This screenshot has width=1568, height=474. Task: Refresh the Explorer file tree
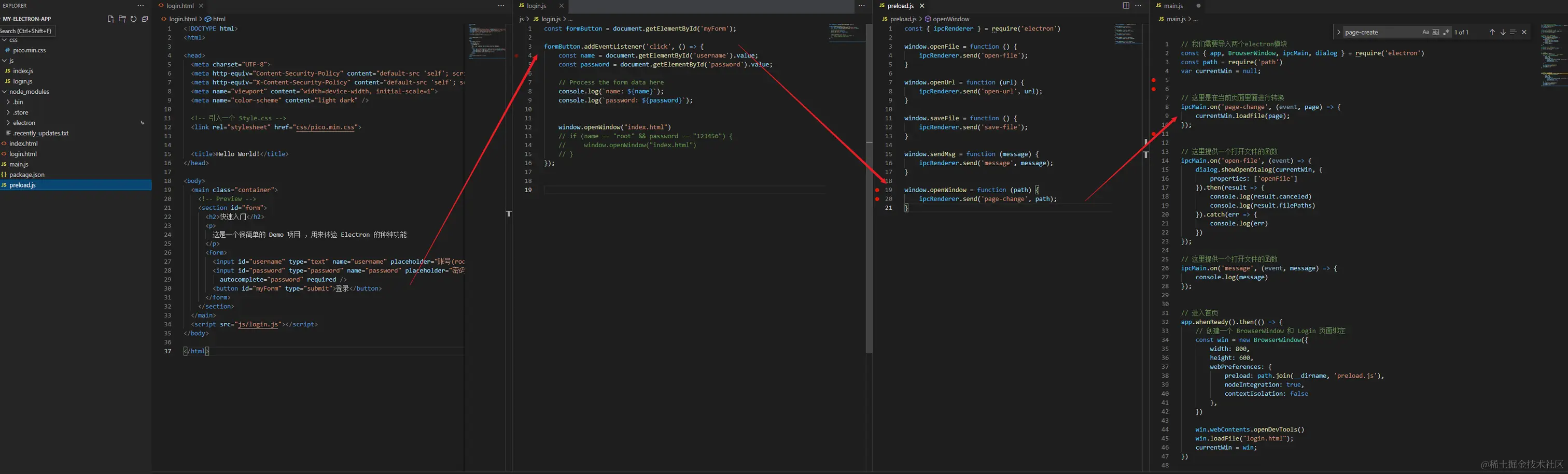click(133, 19)
